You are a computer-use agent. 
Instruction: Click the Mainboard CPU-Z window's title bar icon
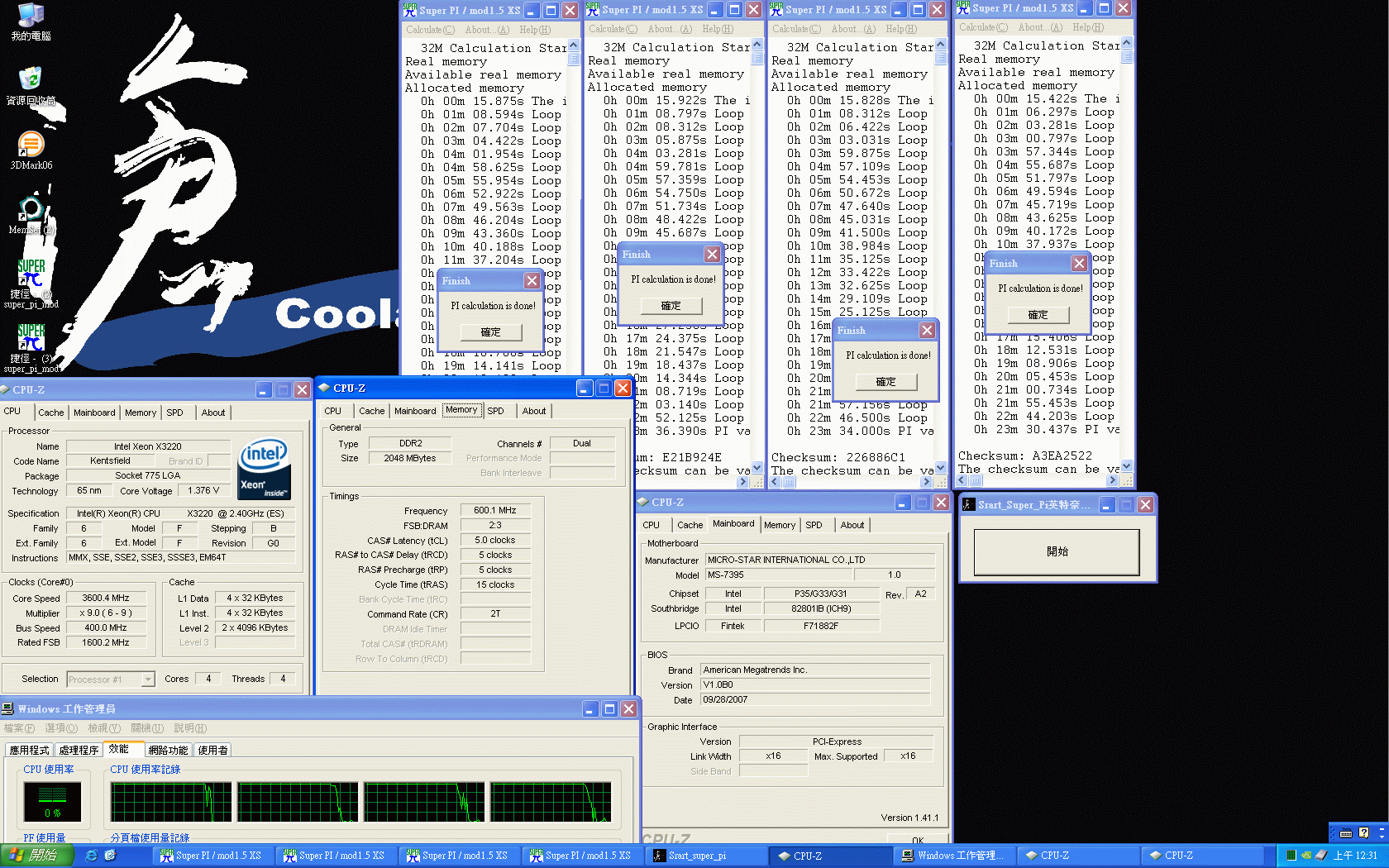(642, 502)
